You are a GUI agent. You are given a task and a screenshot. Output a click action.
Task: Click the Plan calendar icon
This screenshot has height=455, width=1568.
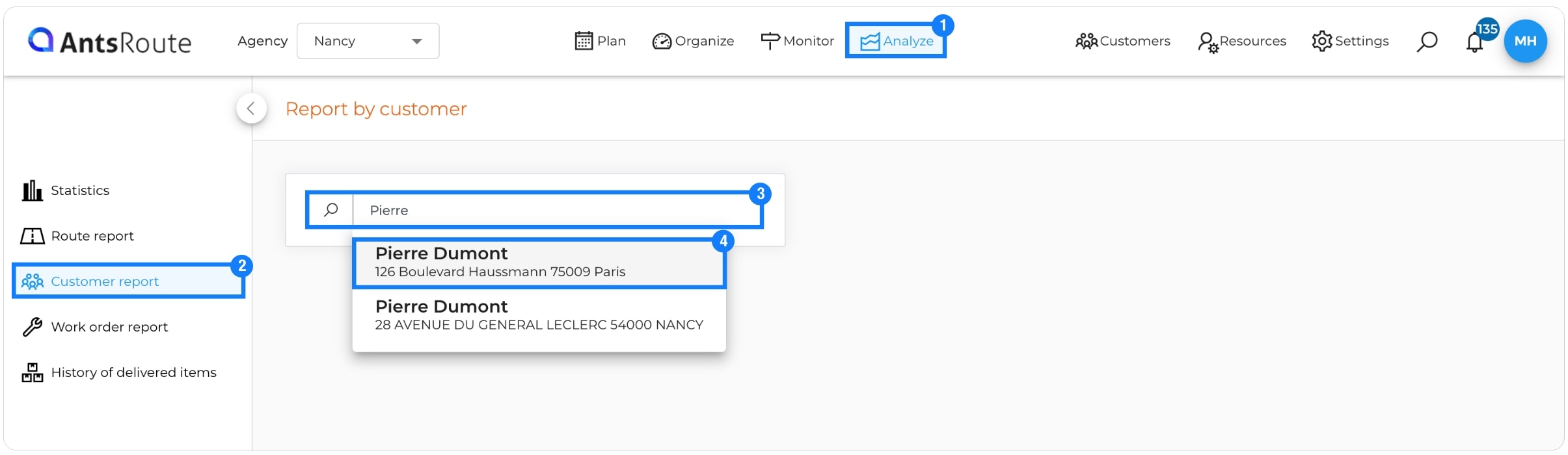click(584, 41)
